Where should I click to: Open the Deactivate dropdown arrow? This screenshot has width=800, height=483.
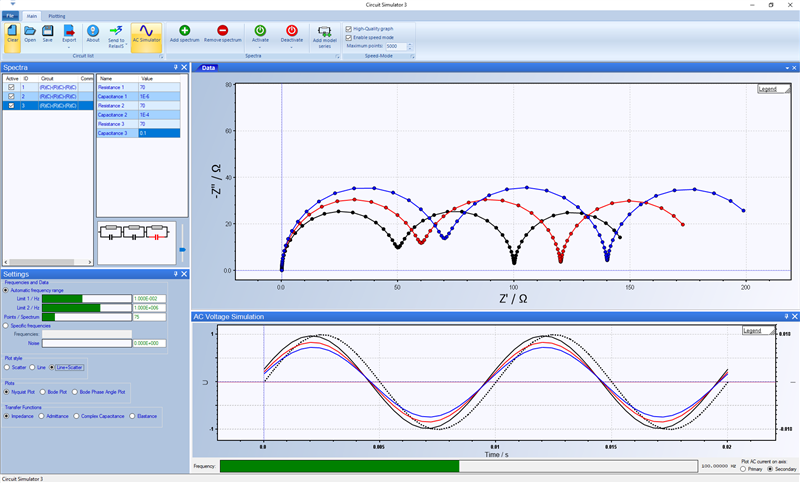[x=292, y=47]
